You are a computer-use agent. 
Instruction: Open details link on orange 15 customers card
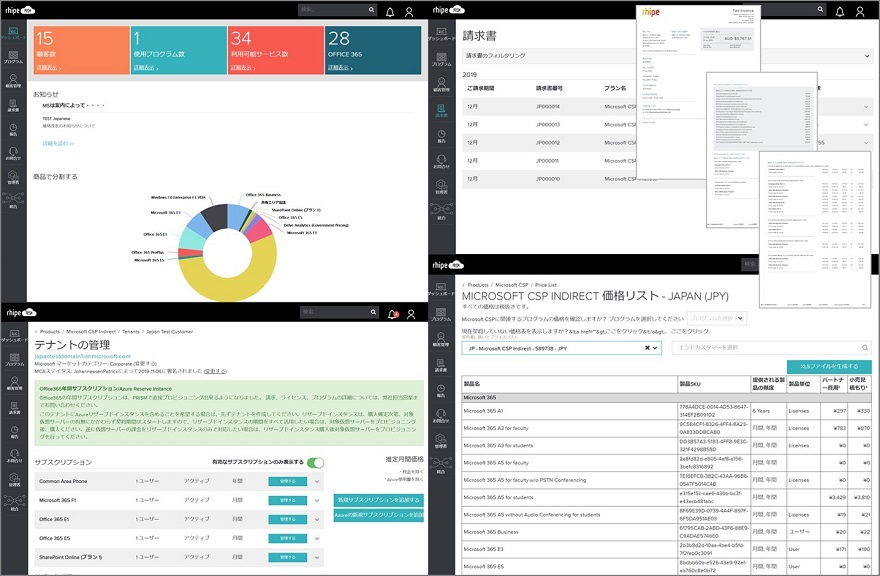48,68
